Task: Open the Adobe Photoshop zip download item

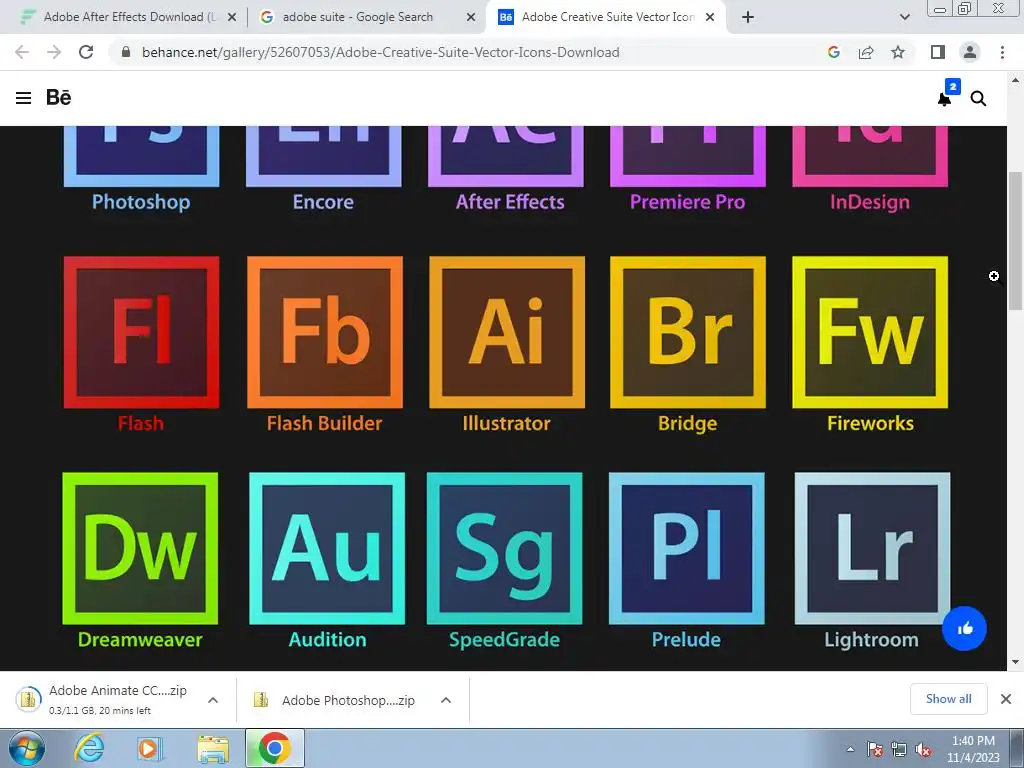Action: 334,700
